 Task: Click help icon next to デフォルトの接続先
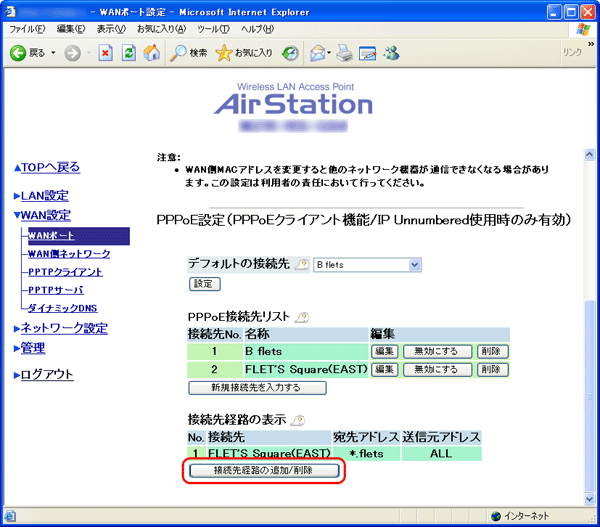(302, 264)
